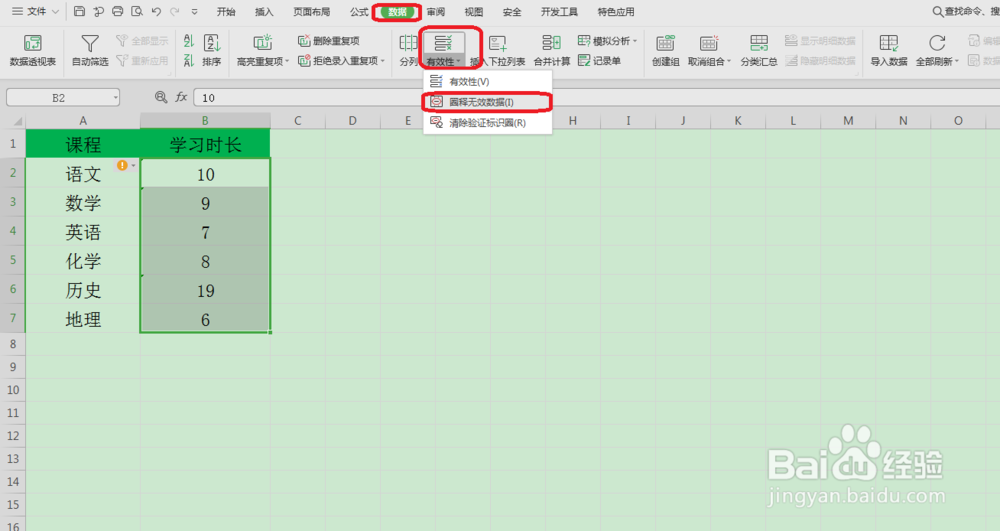Viewport: 1000px width, 531px height.
Task: Open the 记录单 record form
Action: [599, 61]
